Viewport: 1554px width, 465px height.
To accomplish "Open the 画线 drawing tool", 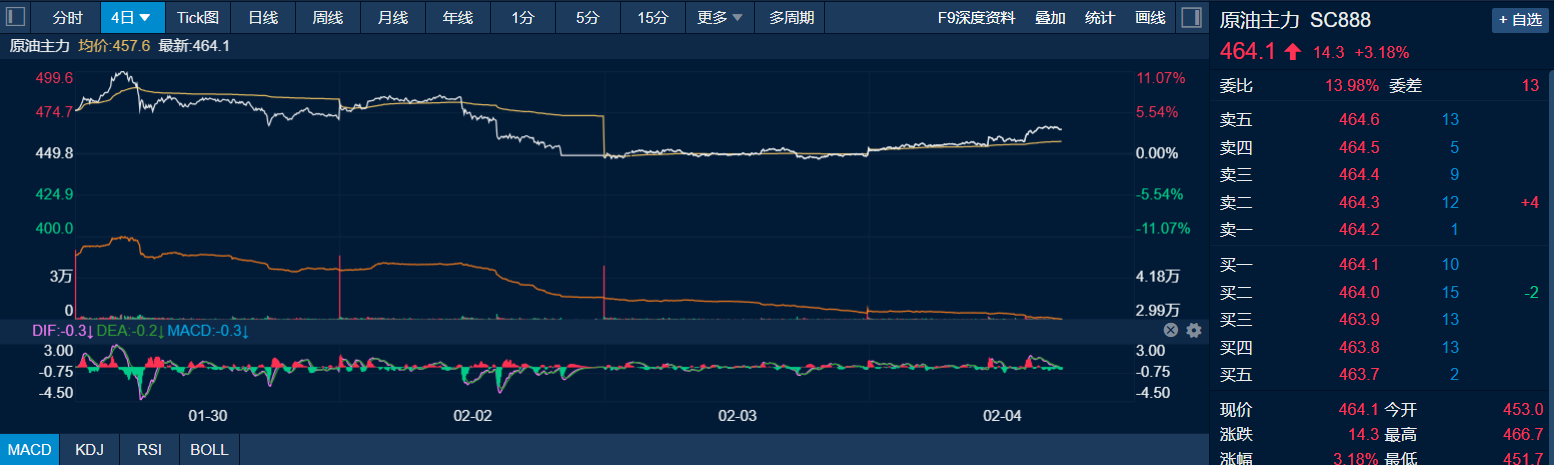I will pos(1151,18).
